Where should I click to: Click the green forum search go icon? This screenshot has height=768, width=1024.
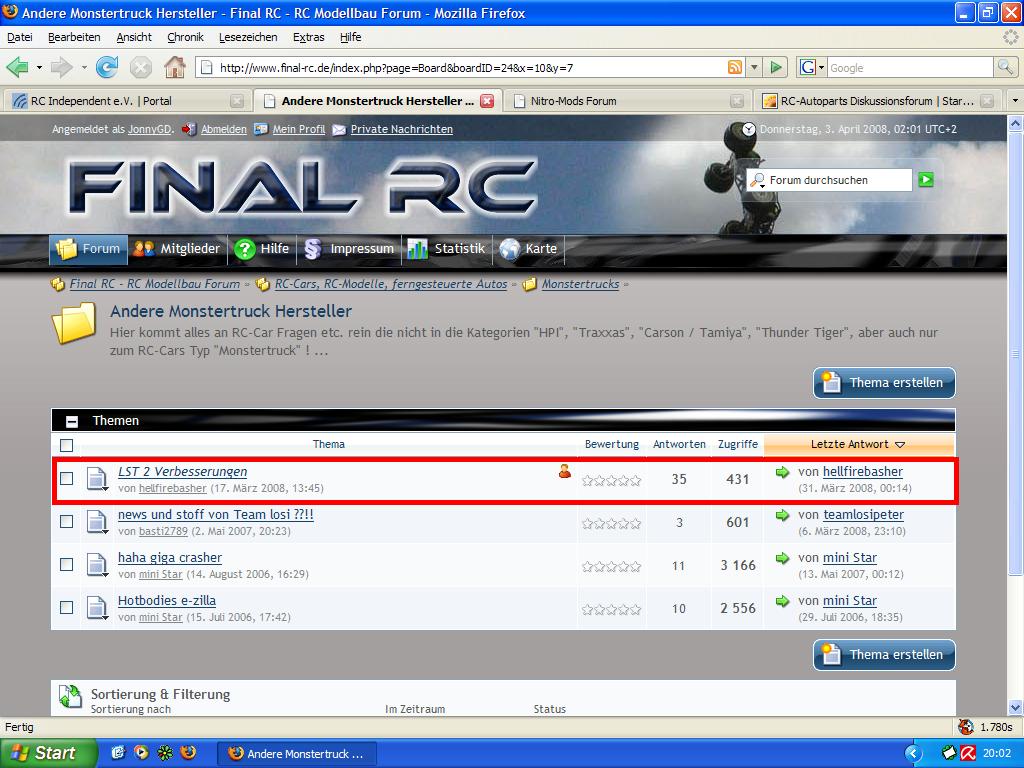(926, 180)
